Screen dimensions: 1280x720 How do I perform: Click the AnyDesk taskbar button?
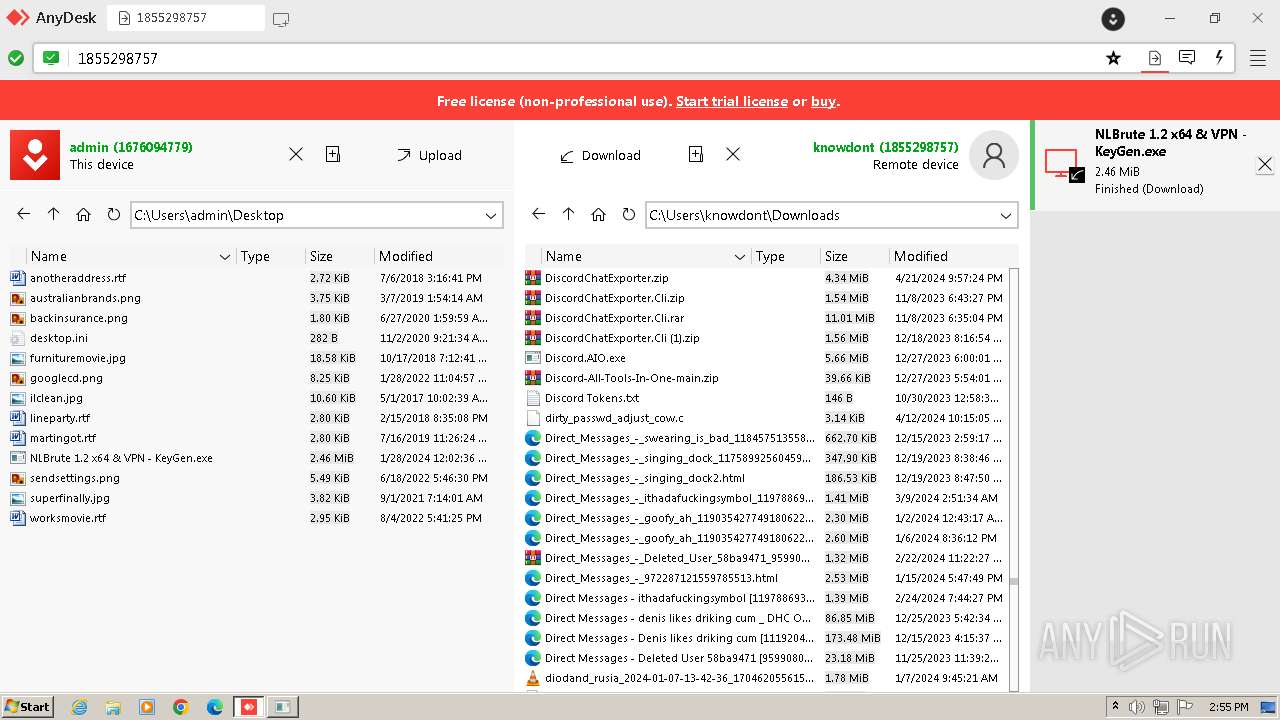tap(249, 707)
